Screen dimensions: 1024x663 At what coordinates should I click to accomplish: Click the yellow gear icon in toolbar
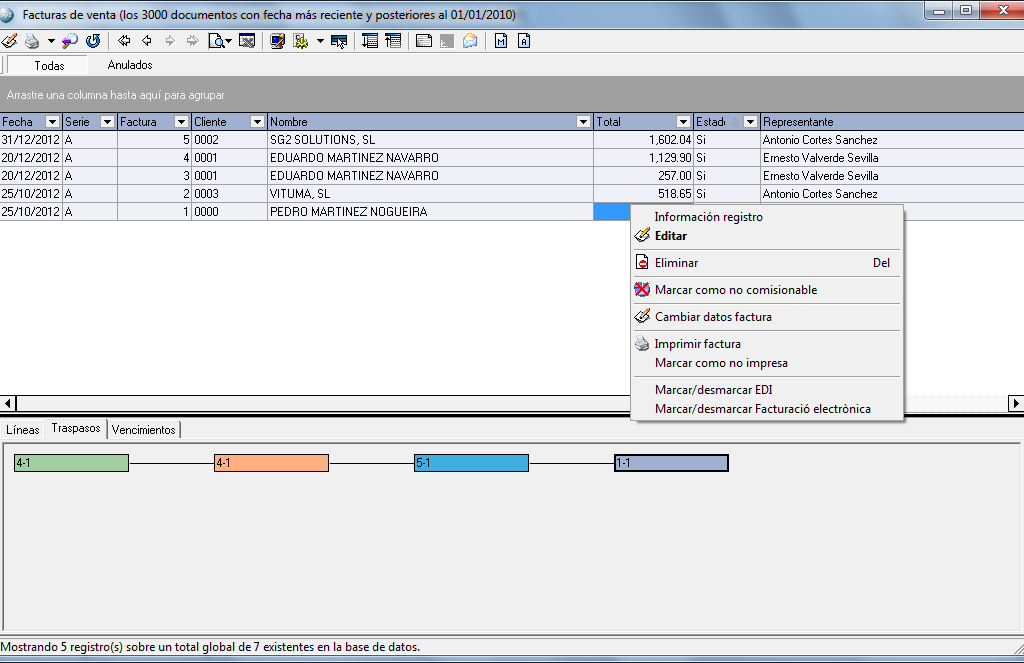[301, 41]
